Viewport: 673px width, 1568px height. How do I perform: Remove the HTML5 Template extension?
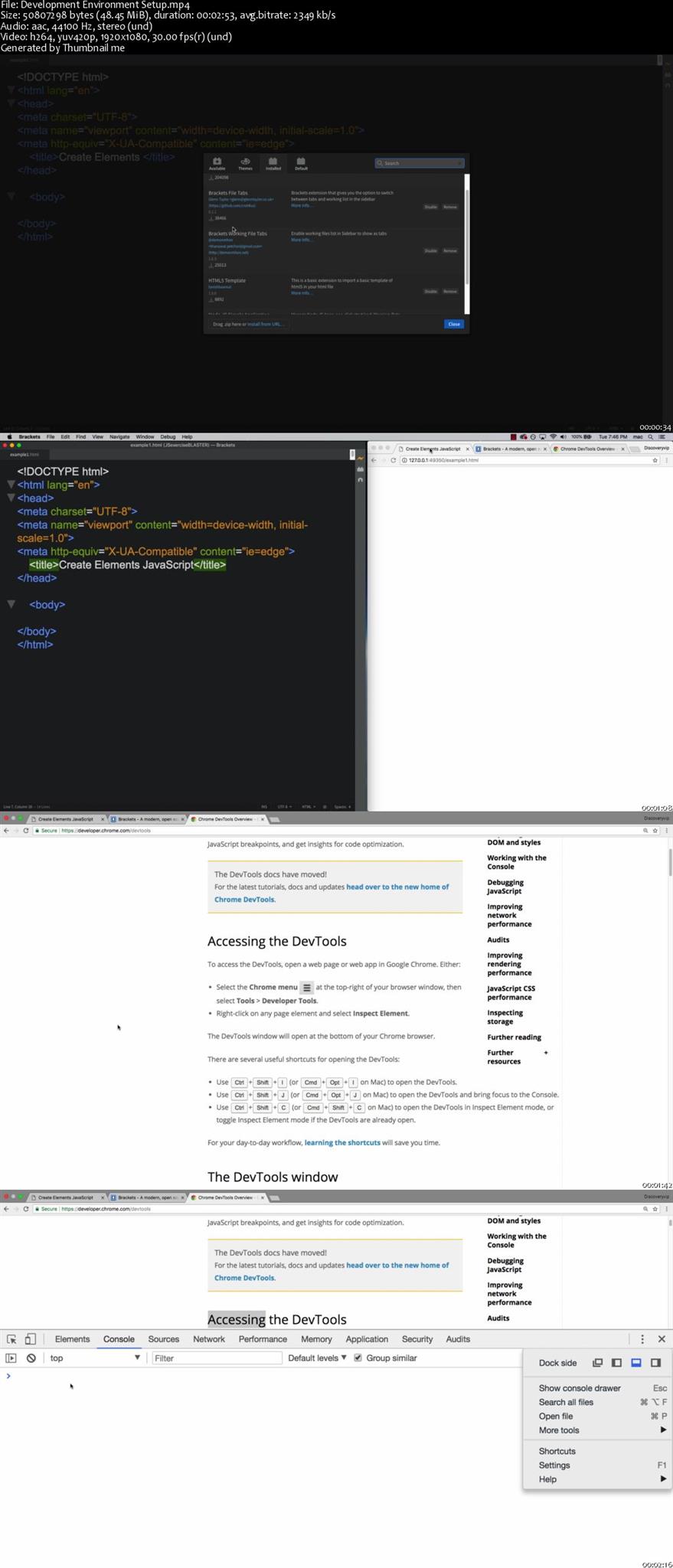[450, 291]
